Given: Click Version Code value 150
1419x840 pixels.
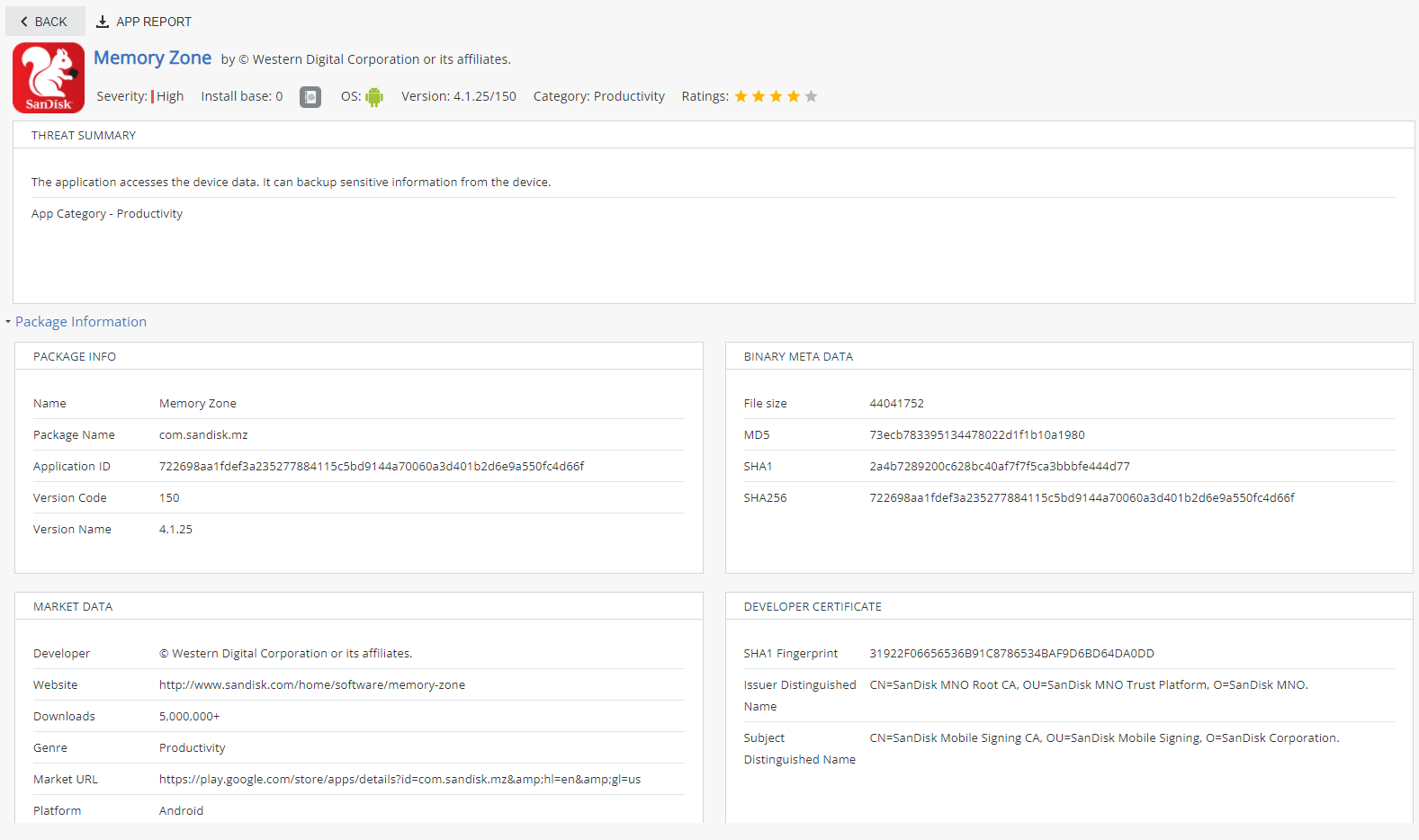Looking at the screenshot, I should (x=169, y=498).
